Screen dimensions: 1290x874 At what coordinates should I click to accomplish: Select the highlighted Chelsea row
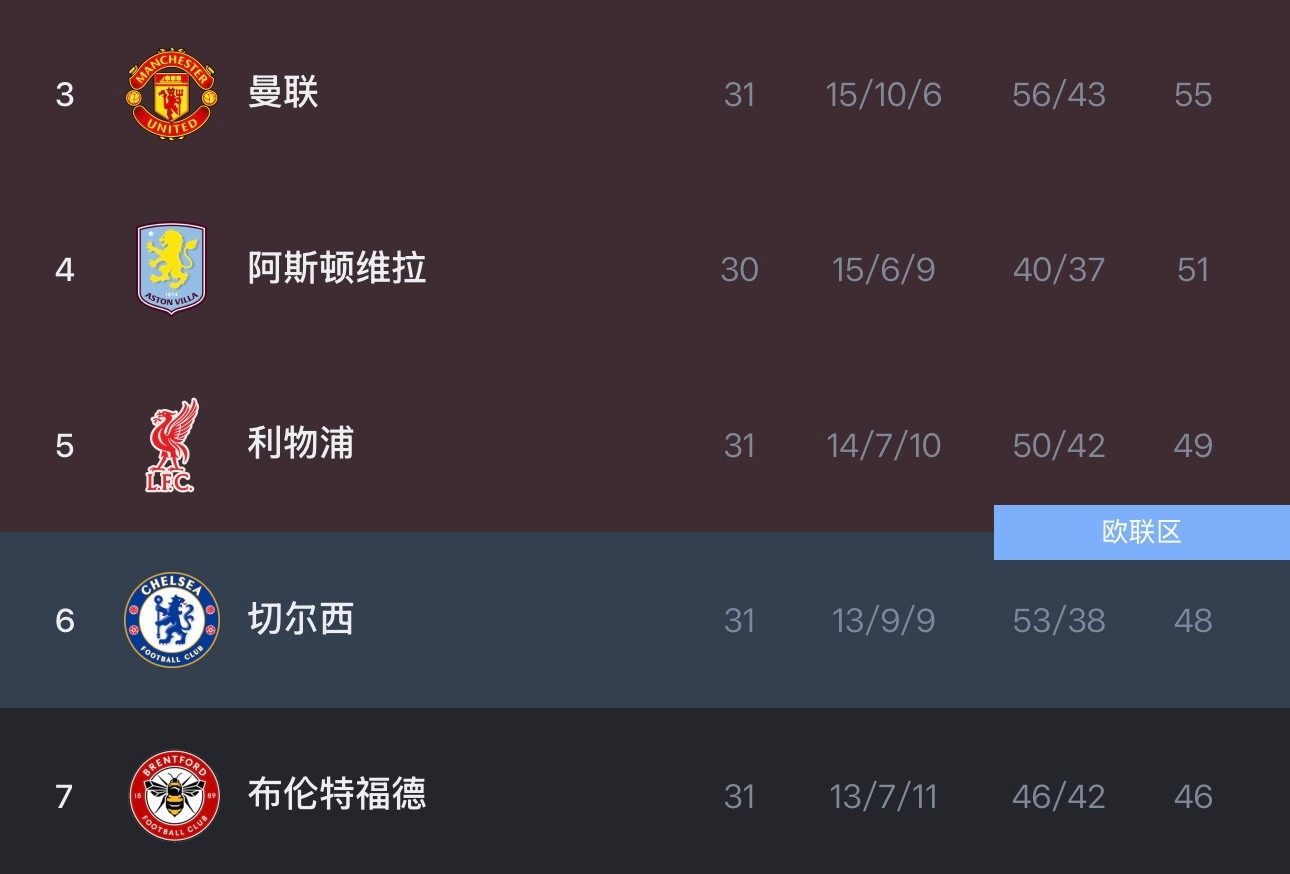coord(645,620)
